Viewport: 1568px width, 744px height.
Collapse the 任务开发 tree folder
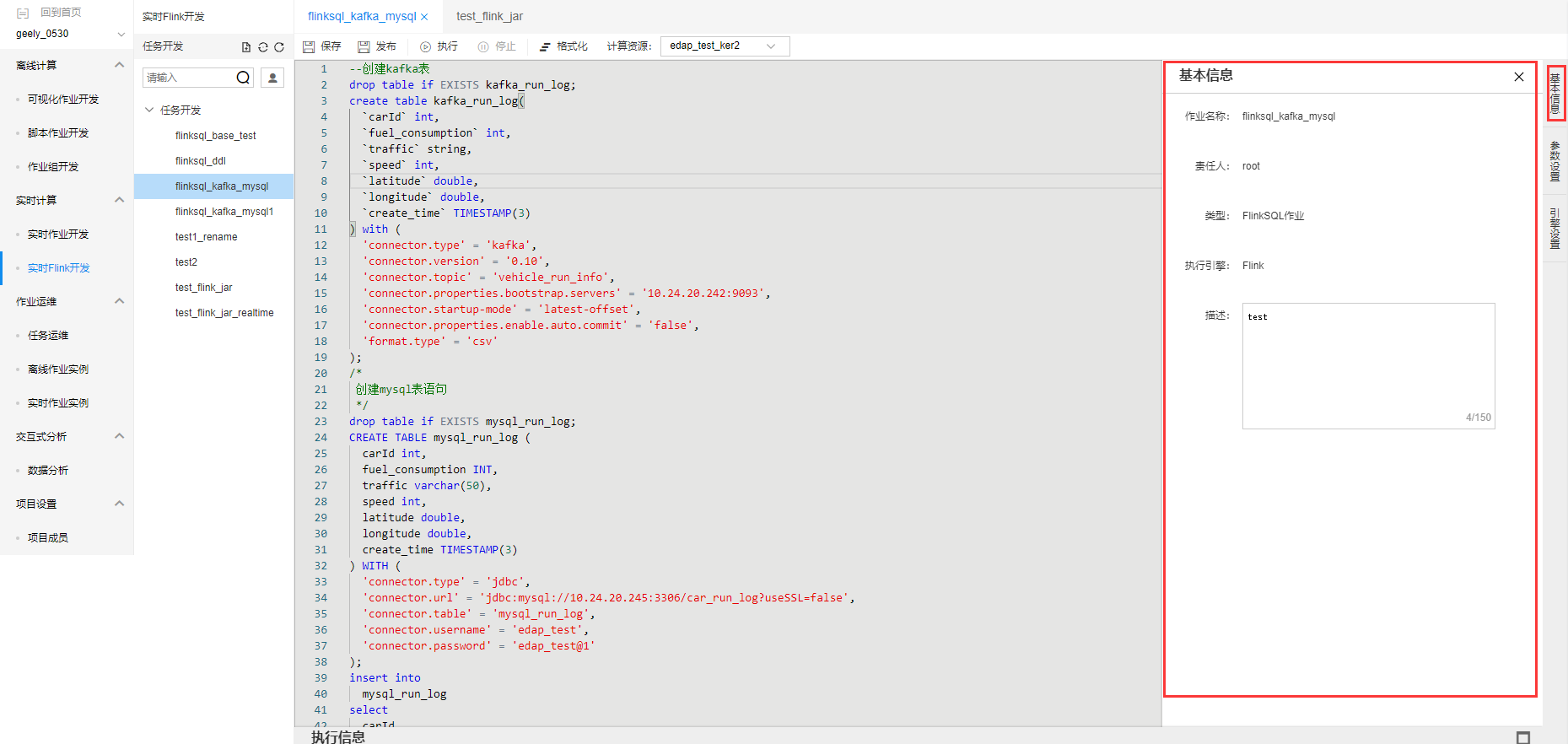pyautogui.click(x=149, y=110)
